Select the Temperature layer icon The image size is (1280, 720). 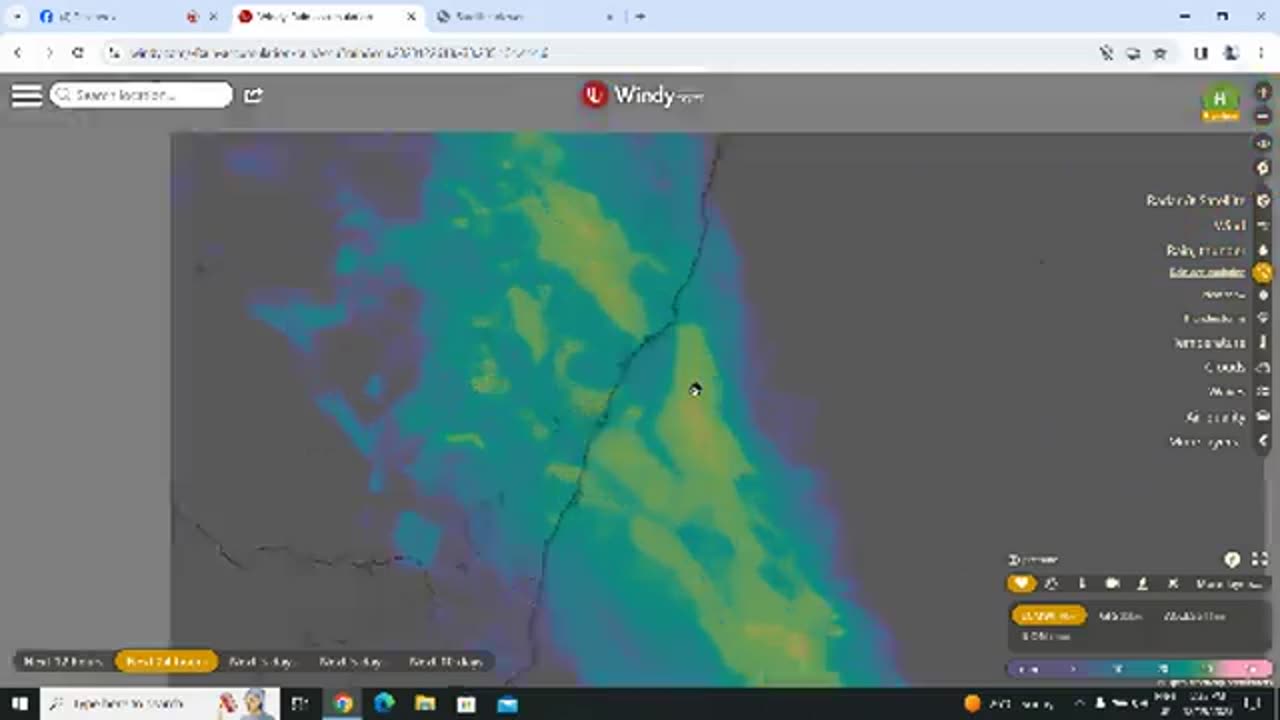tap(1262, 343)
